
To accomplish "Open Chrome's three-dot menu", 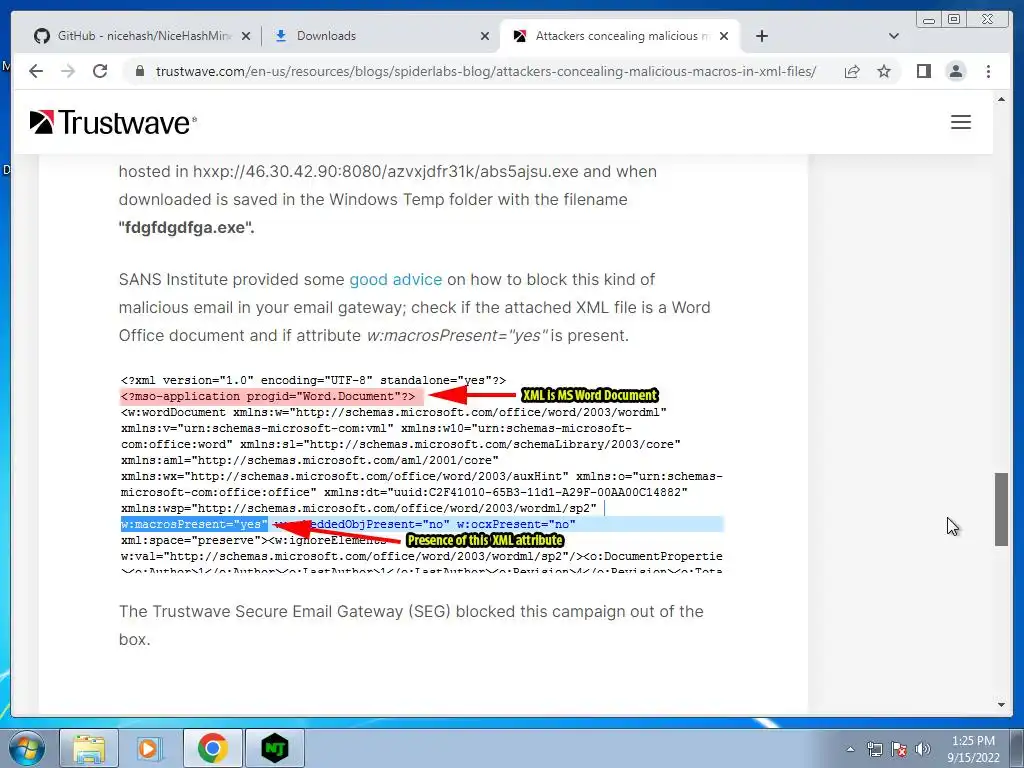I will click(988, 71).
